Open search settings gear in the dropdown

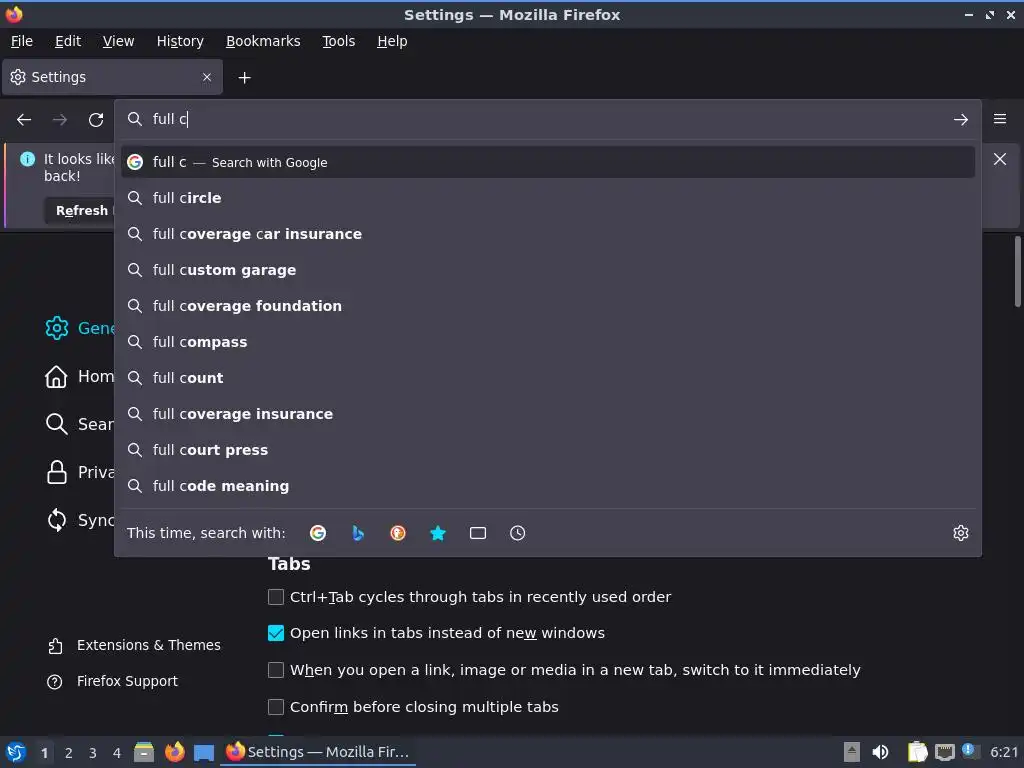pyautogui.click(x=961, y=533)
